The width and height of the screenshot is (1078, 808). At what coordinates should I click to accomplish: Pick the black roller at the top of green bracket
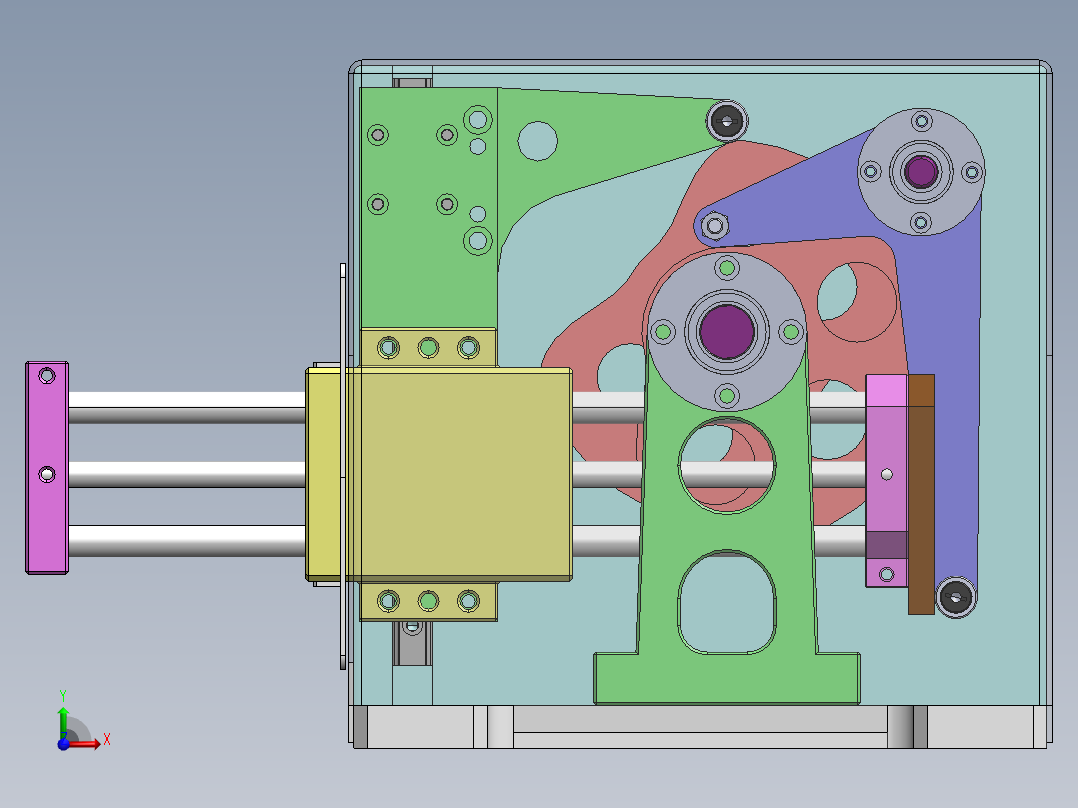tap(727, 121)
